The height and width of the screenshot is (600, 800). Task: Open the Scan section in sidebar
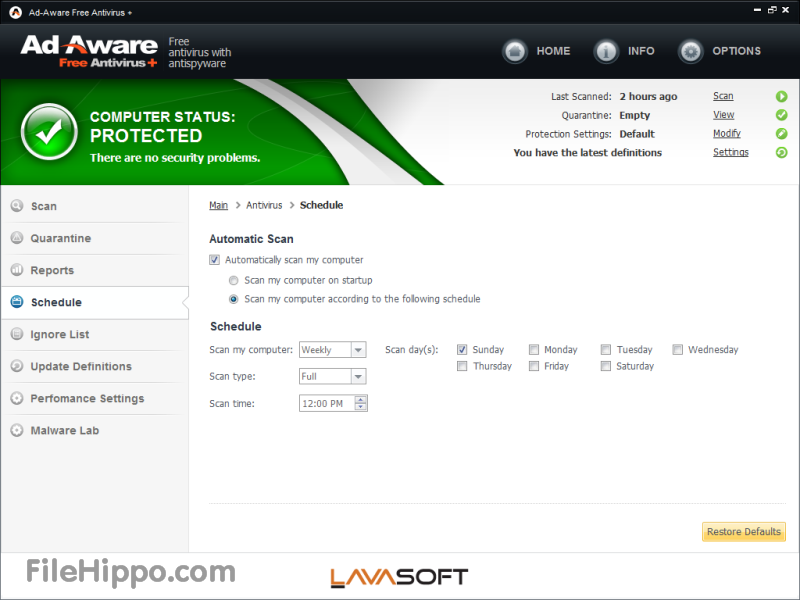95,206
